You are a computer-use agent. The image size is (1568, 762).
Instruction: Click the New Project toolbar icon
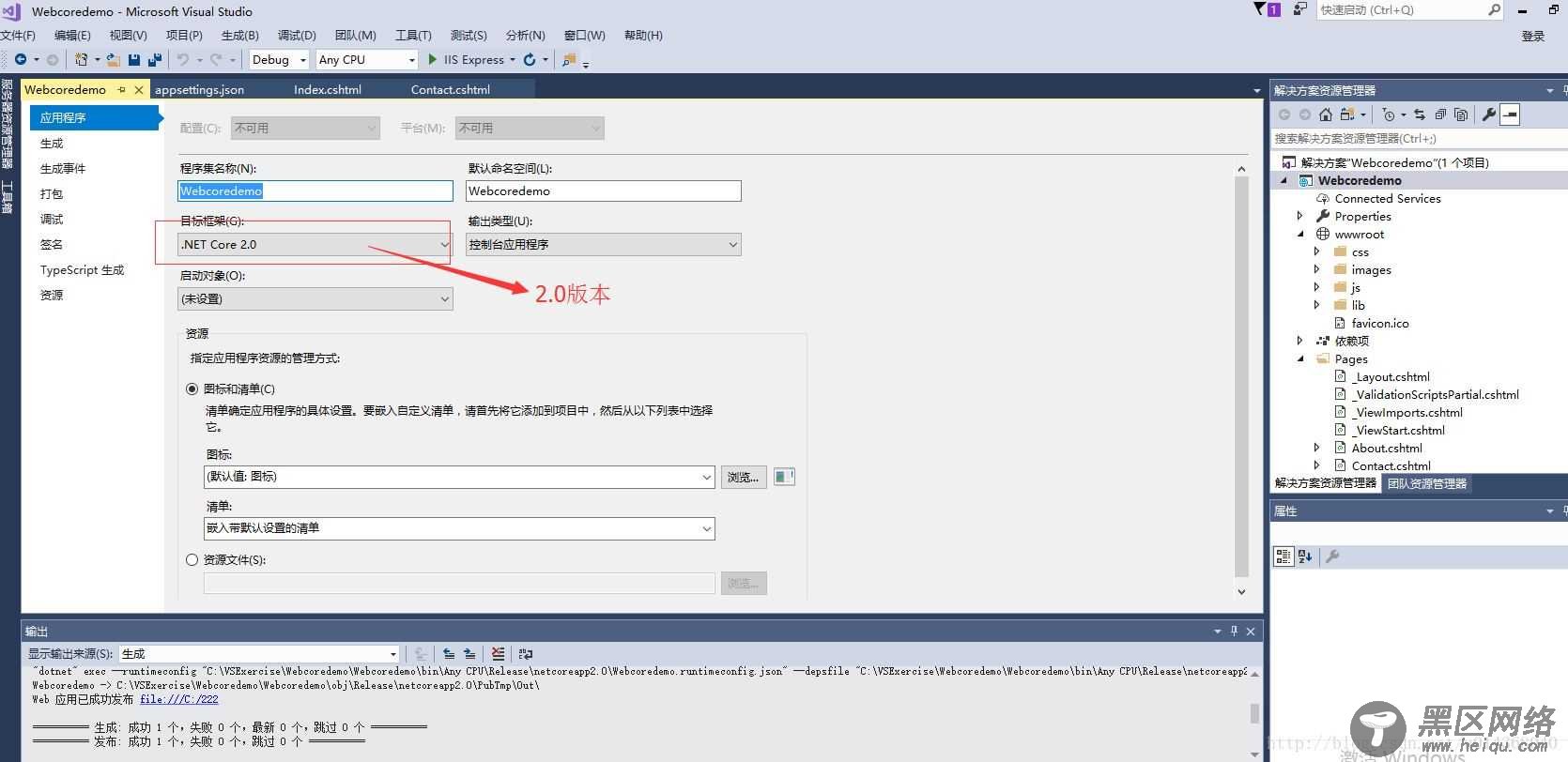[x=82, y=59]
